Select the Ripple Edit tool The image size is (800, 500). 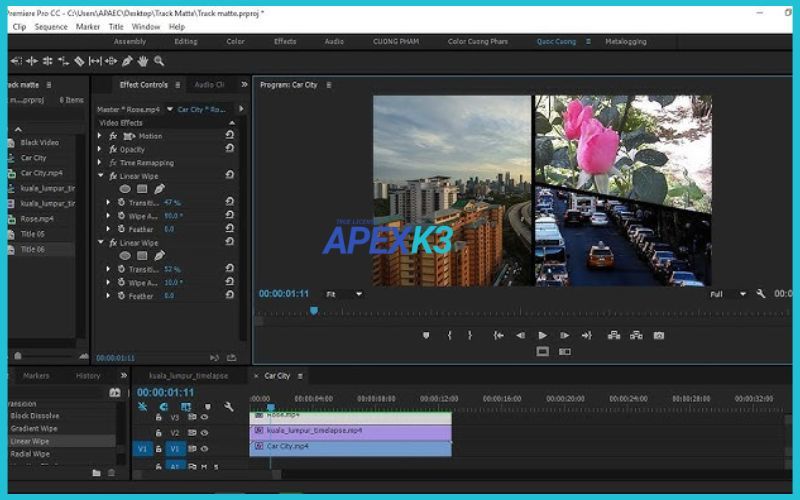[32, 61]
